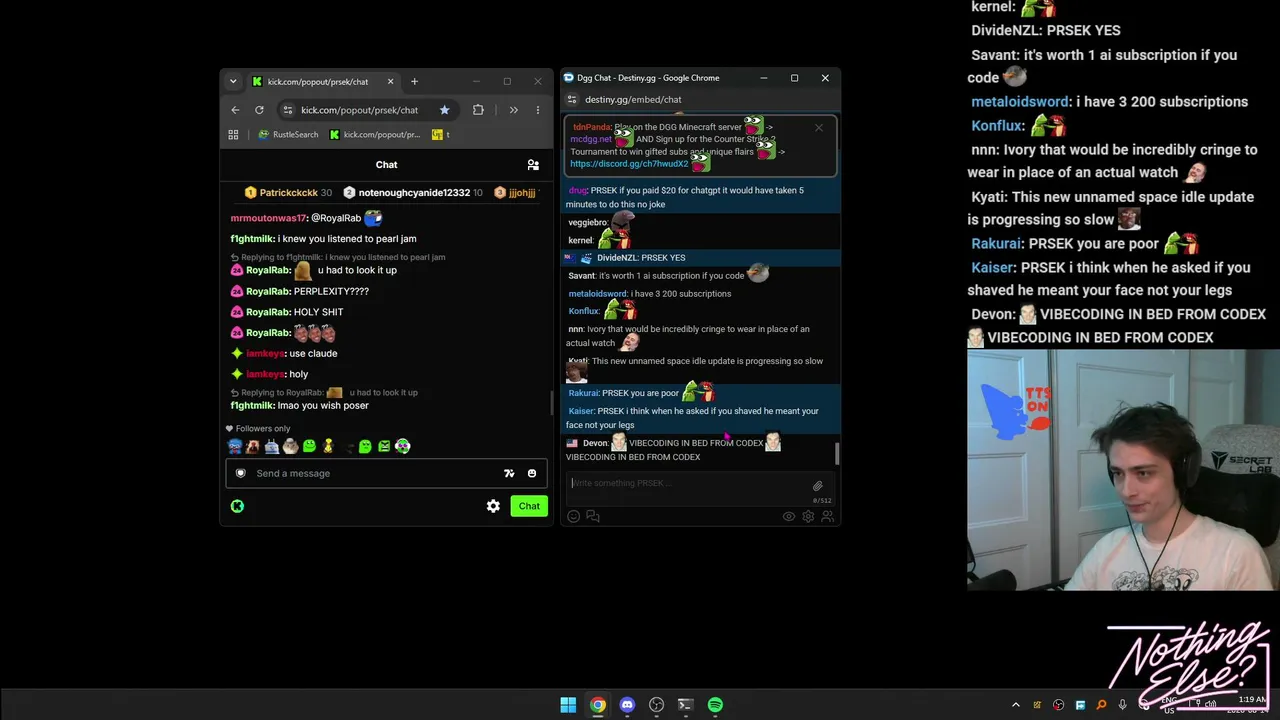Send message with green Chat button

[529, 506]
